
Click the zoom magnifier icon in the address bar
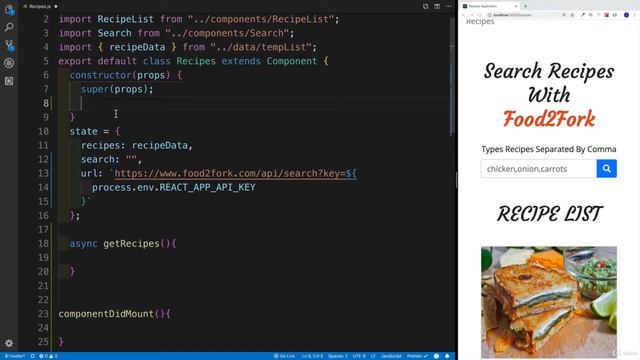pyautogui.click(x=564, y=15)
